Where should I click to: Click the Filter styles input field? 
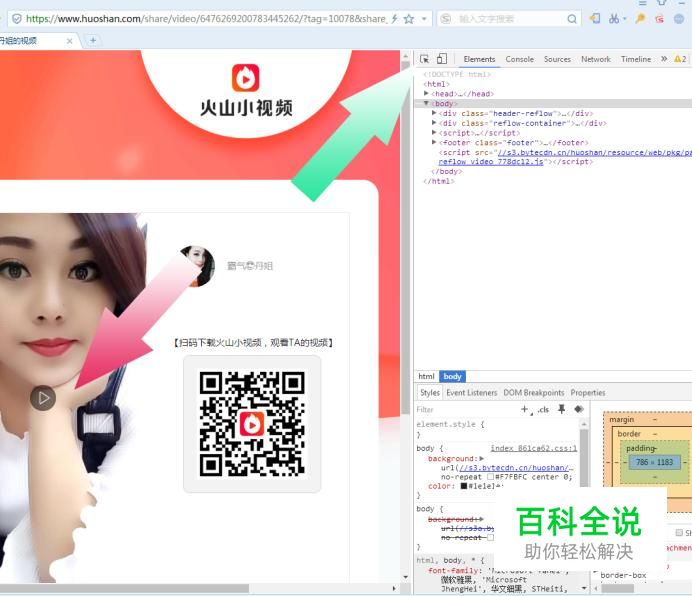[x=466, y=410]
